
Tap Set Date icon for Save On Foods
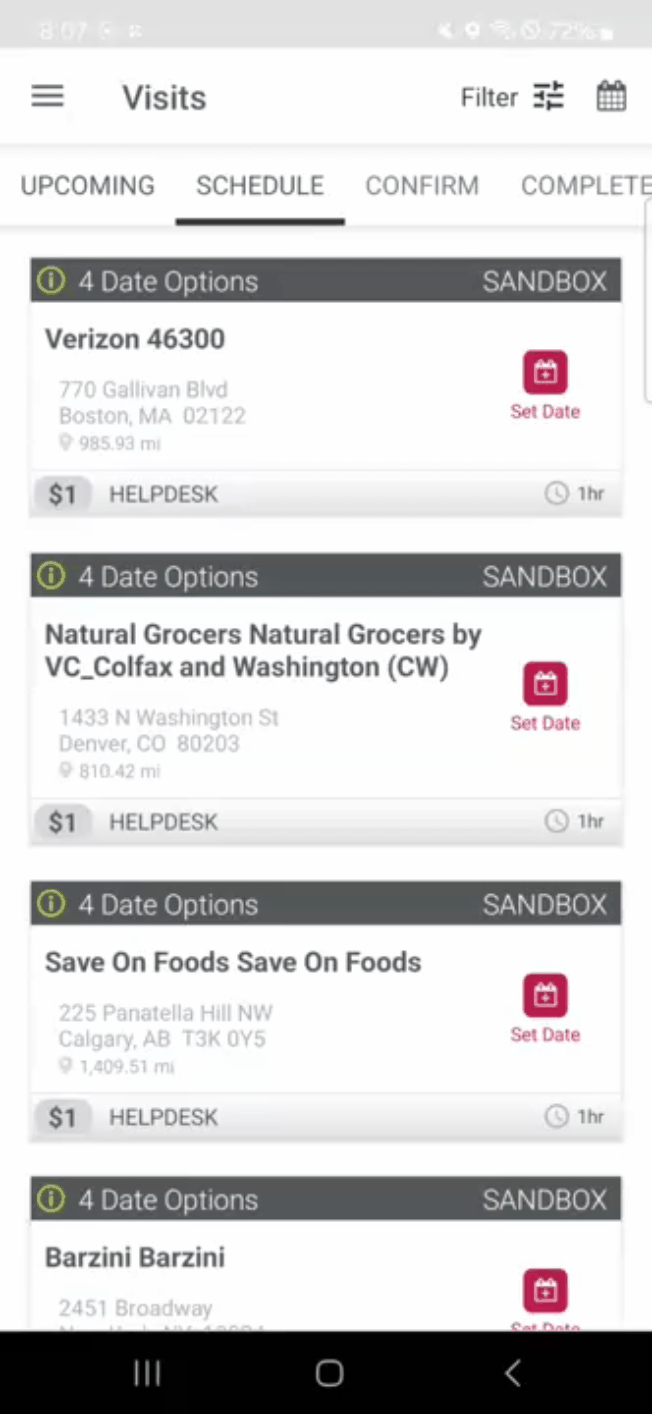coord(545,996)
